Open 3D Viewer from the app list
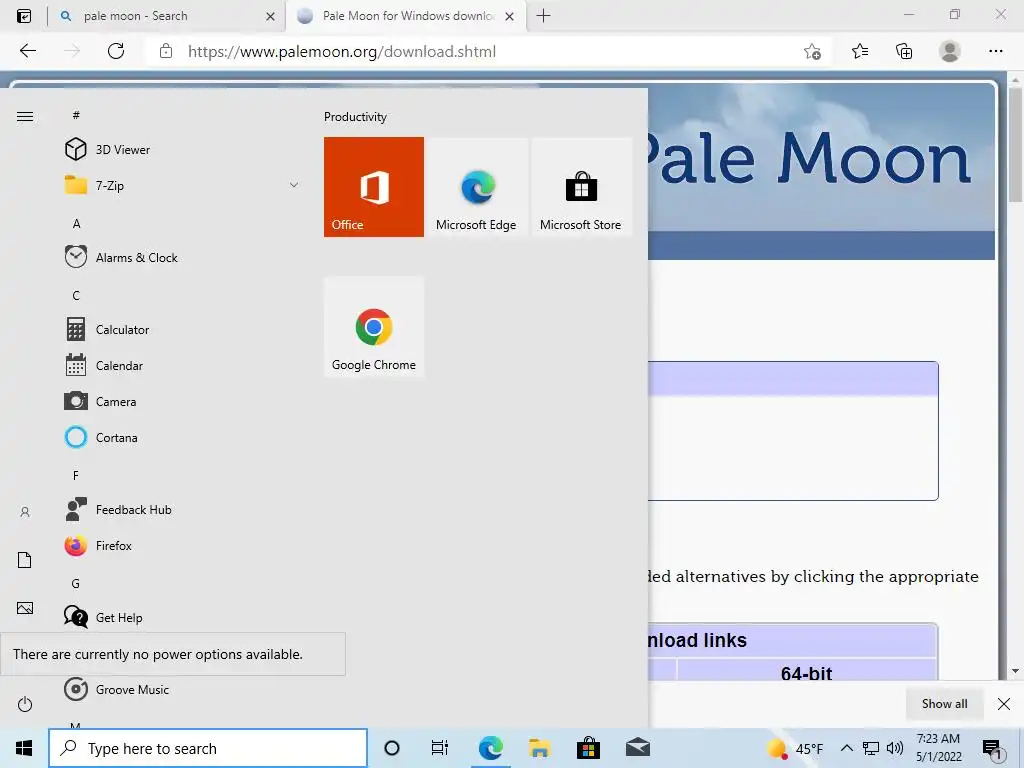This screenshot has width=1024, height=768. tap(183, 150)
